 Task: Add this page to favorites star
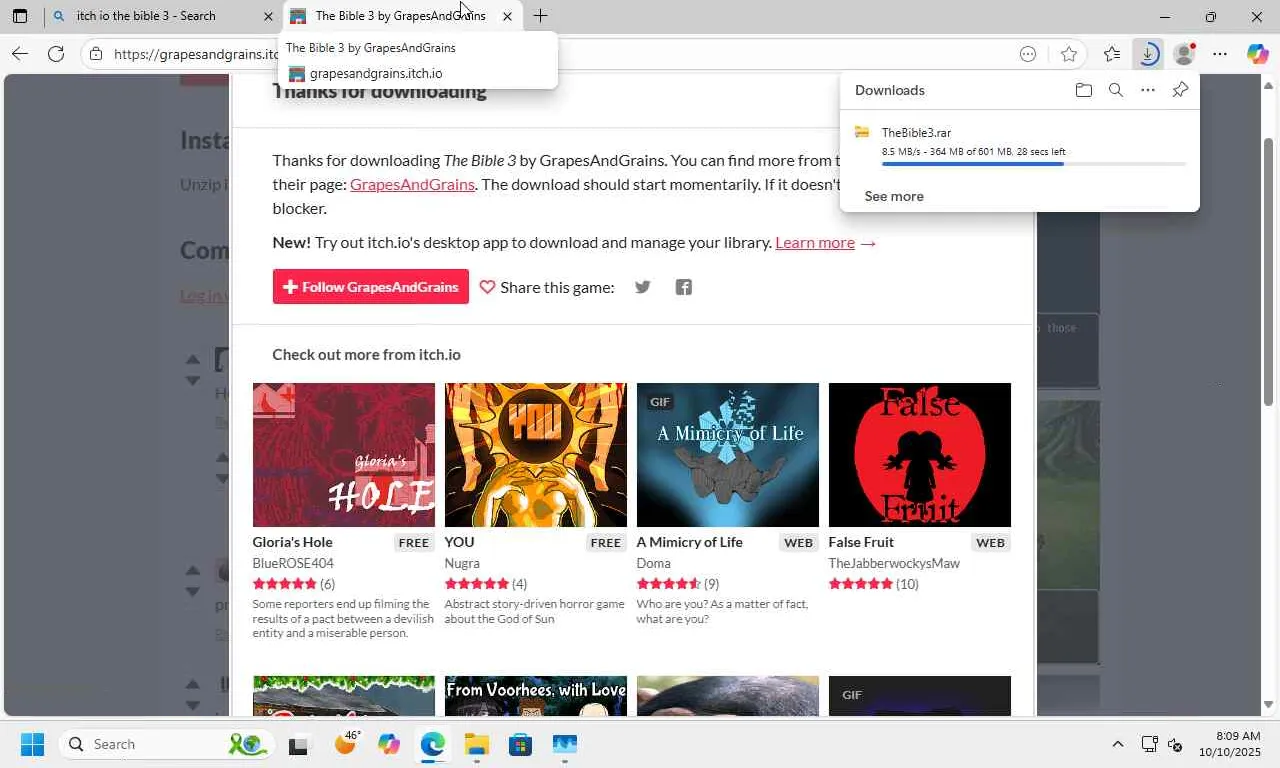[1069, 54]
